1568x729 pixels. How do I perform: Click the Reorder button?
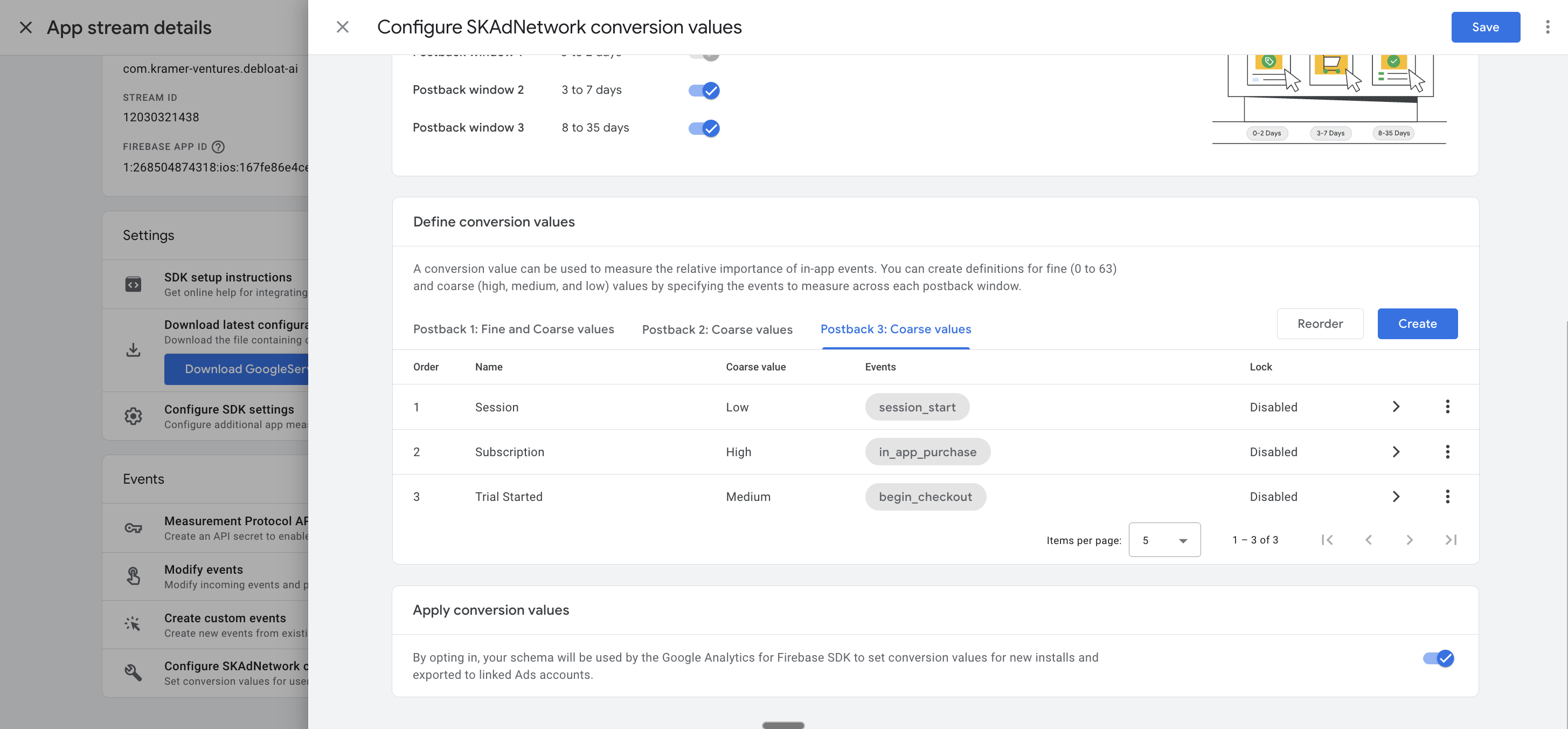(1319, 324)
